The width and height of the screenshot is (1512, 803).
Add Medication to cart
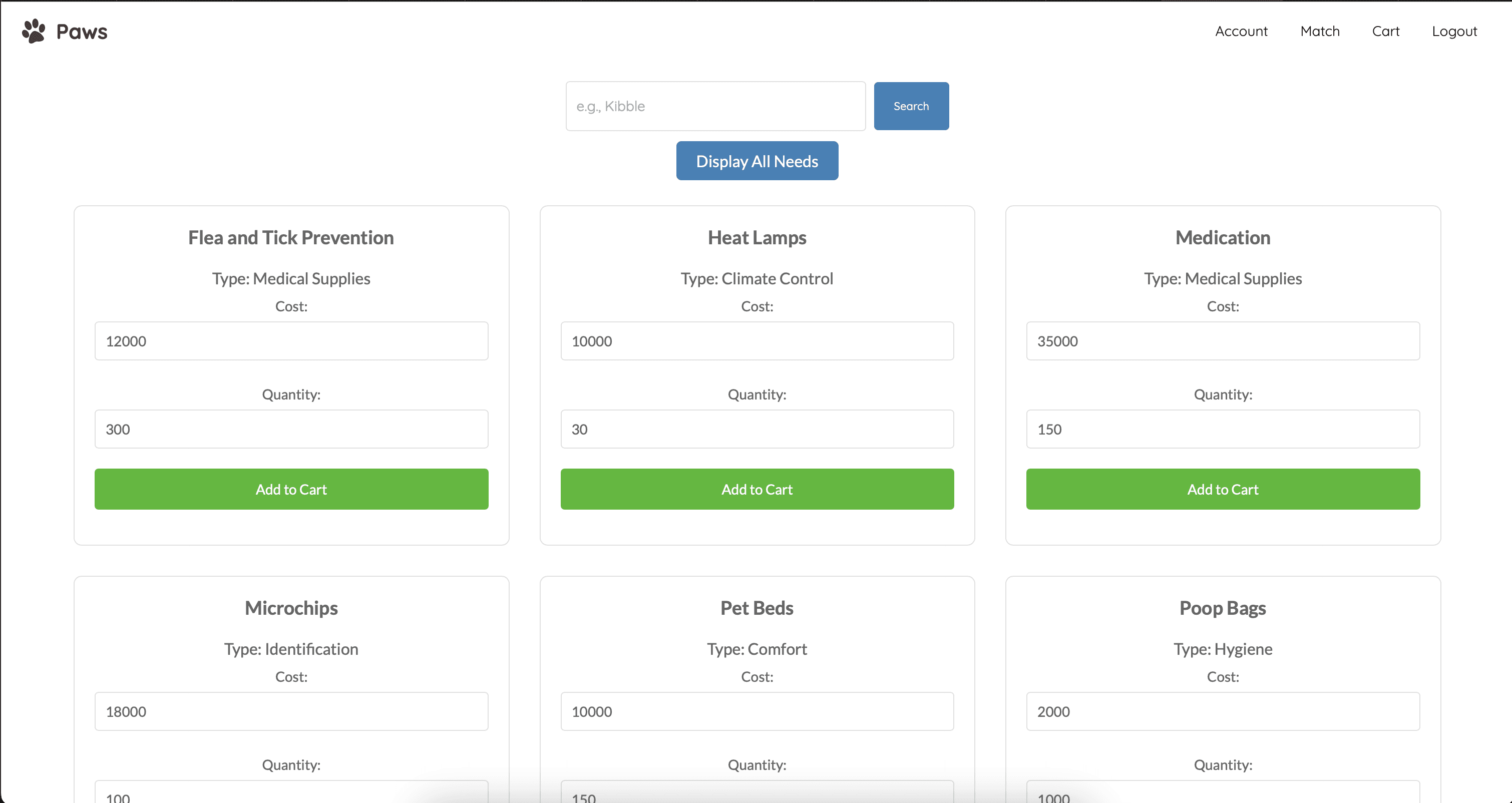(1223, 489)
